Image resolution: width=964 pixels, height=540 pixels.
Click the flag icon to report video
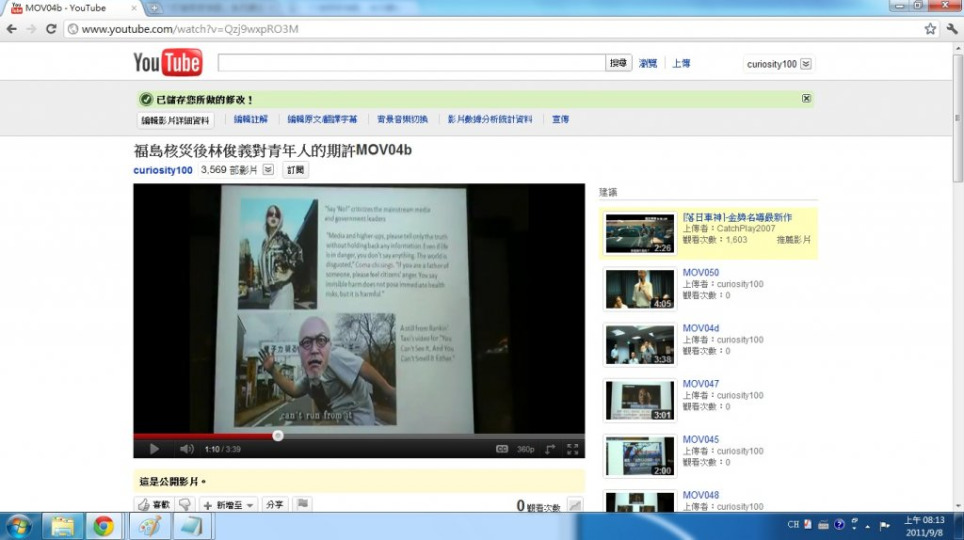[x=302, y=505]
